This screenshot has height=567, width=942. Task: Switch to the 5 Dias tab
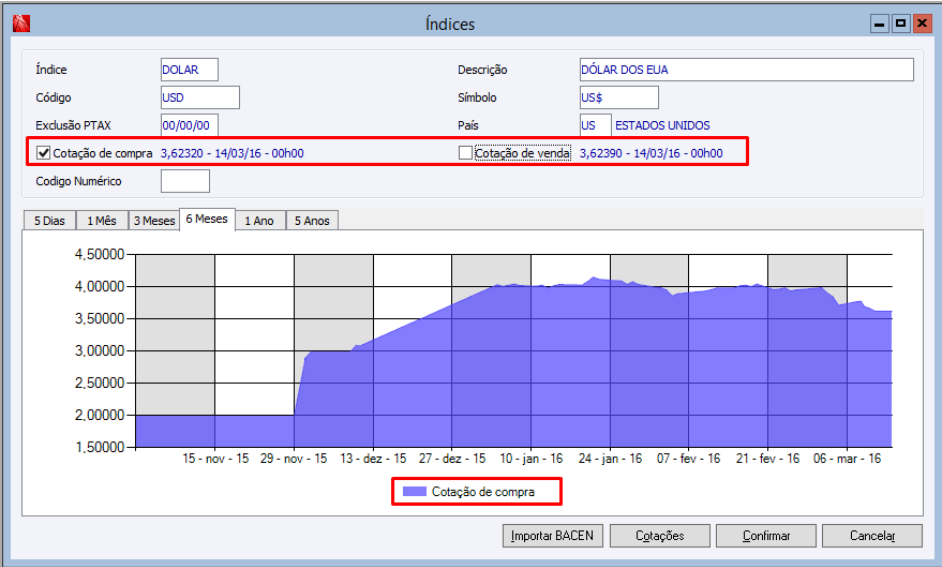49,220
